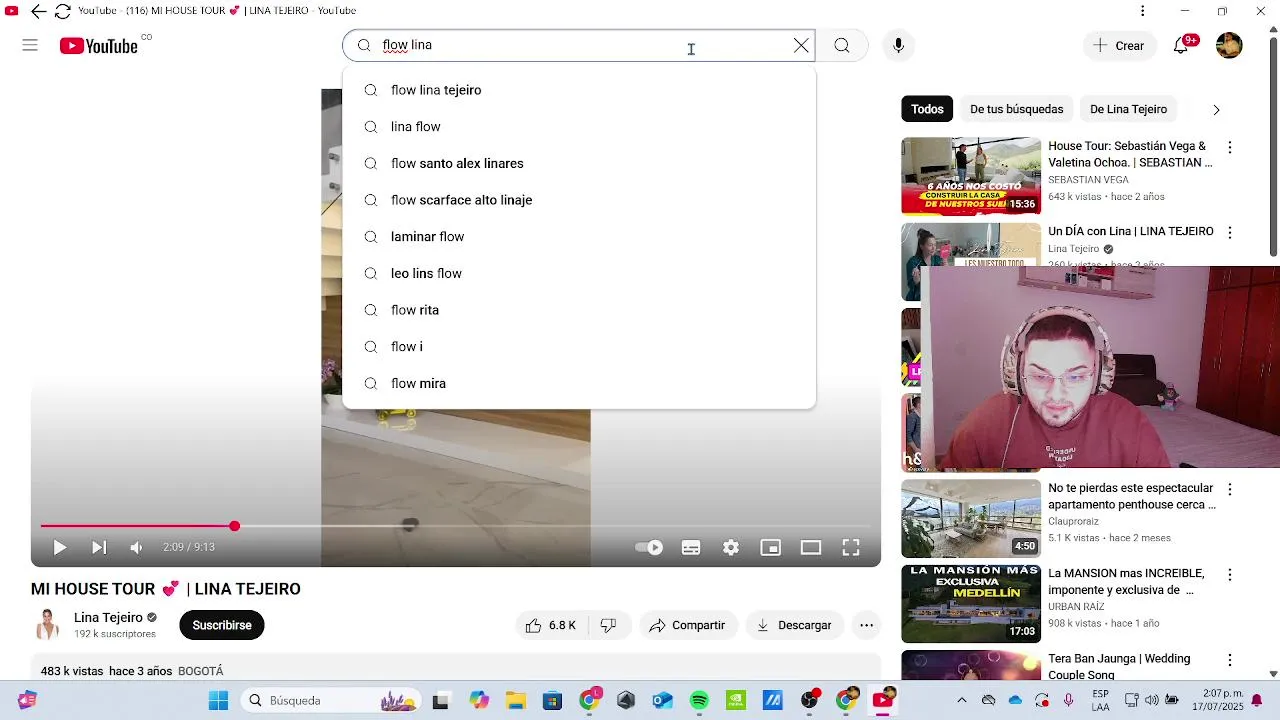
Task: Open Spotify from the taskbar
Action: point(699,700)
